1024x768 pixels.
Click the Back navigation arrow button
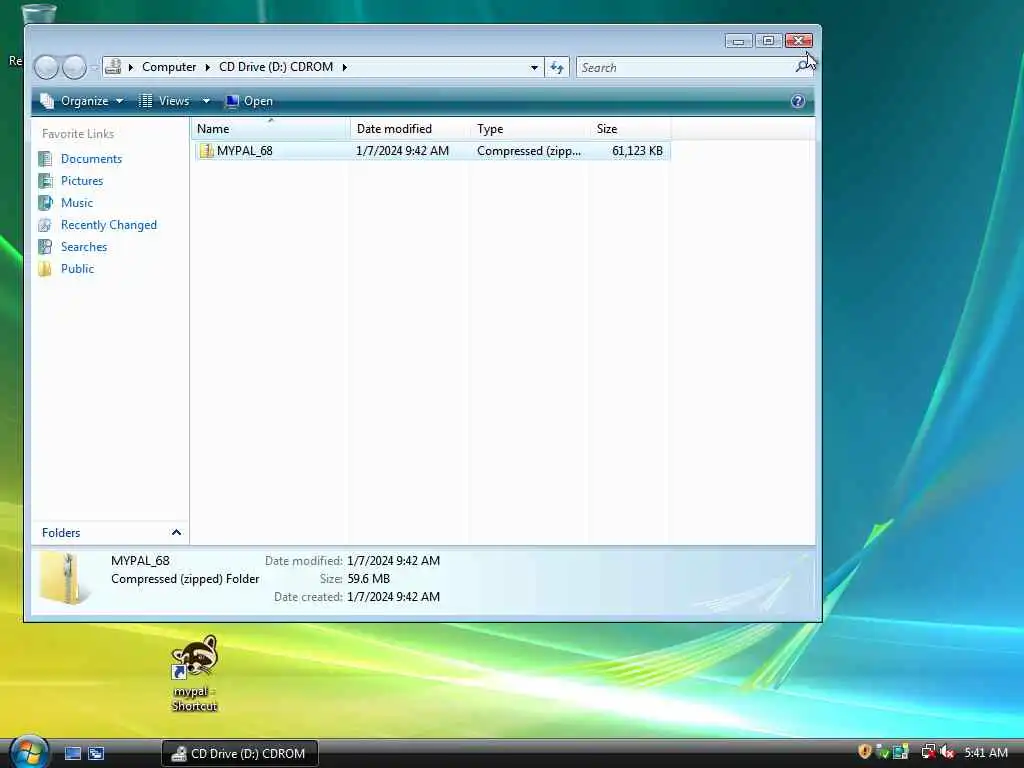point(46,67)
